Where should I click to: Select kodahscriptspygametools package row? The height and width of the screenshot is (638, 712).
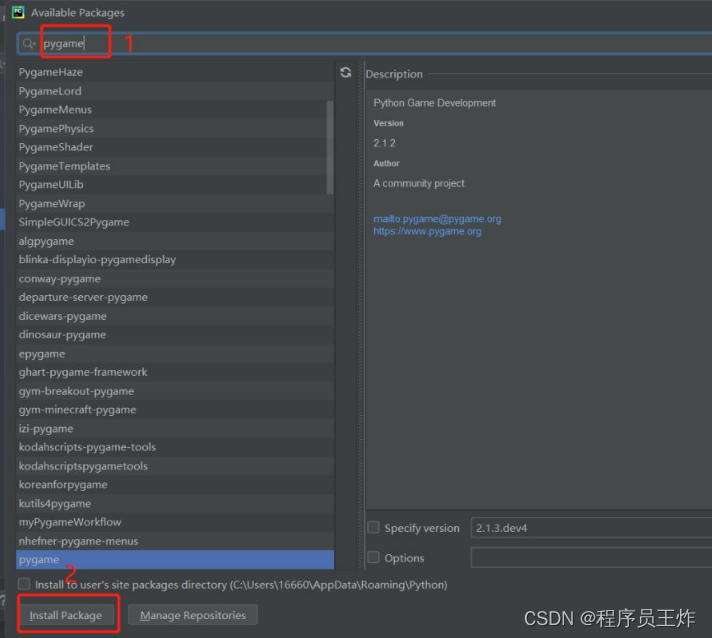175,466
